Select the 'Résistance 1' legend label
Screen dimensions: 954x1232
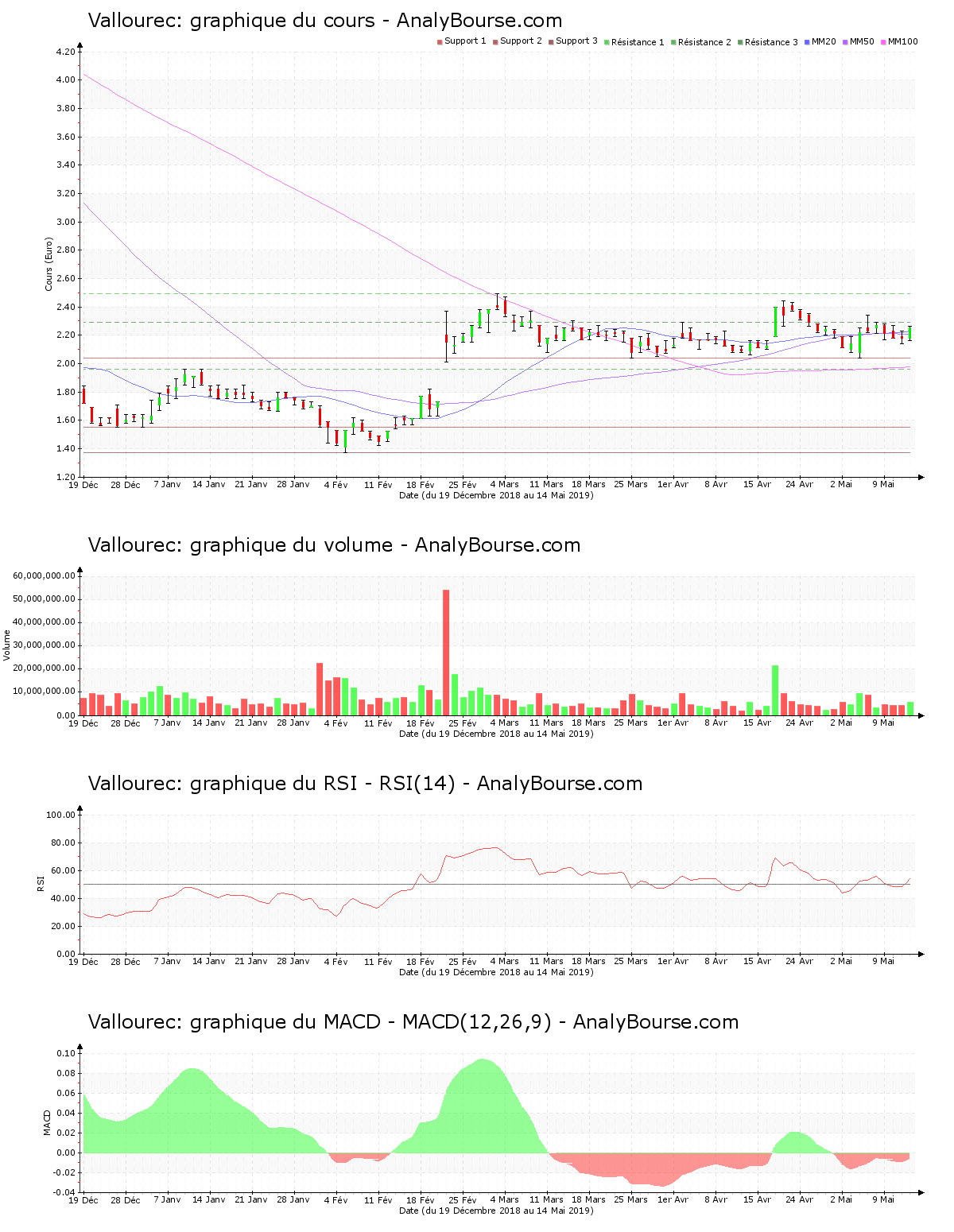(x=638, y=42)
